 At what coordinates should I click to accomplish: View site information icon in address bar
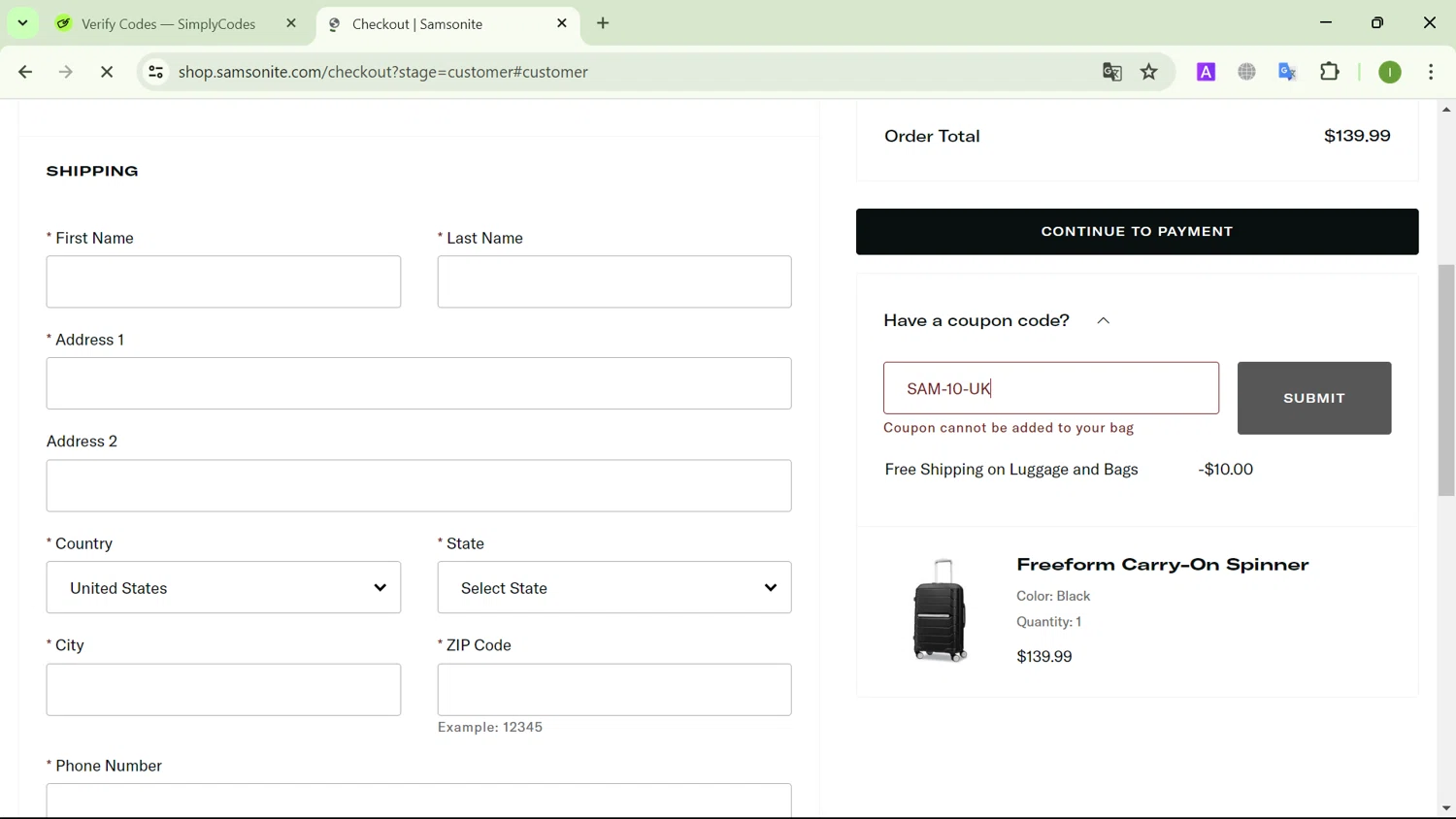[155, 72]
